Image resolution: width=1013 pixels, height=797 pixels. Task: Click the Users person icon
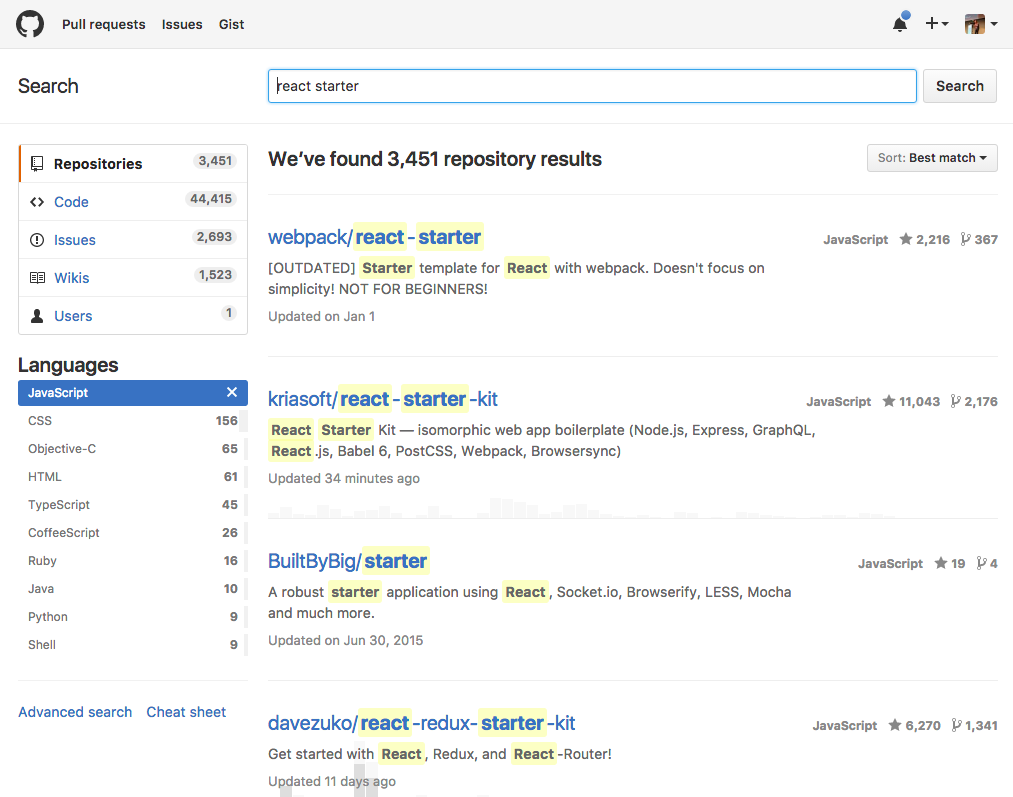coord(37,316)
